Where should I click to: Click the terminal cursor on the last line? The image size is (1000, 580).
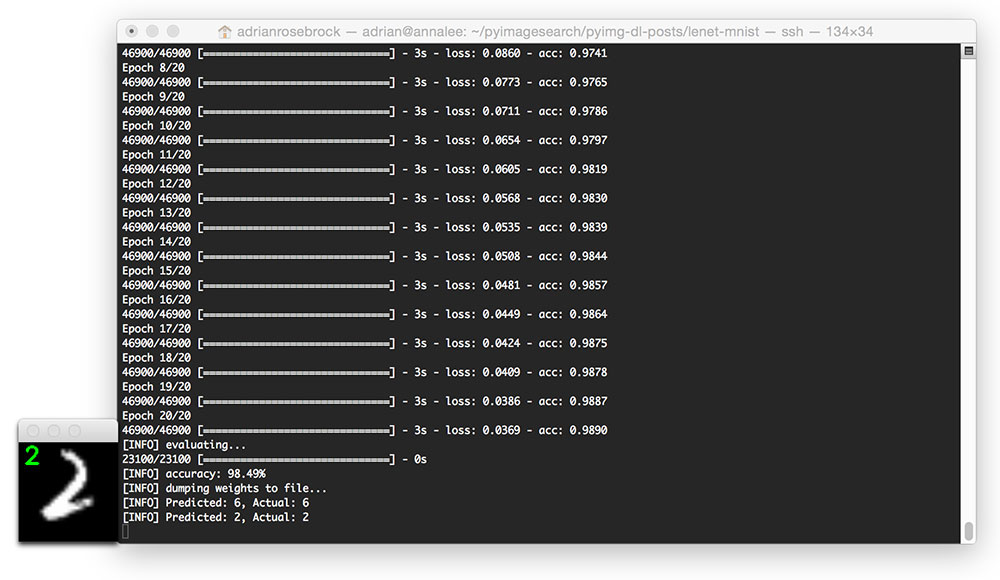(125, 532)
